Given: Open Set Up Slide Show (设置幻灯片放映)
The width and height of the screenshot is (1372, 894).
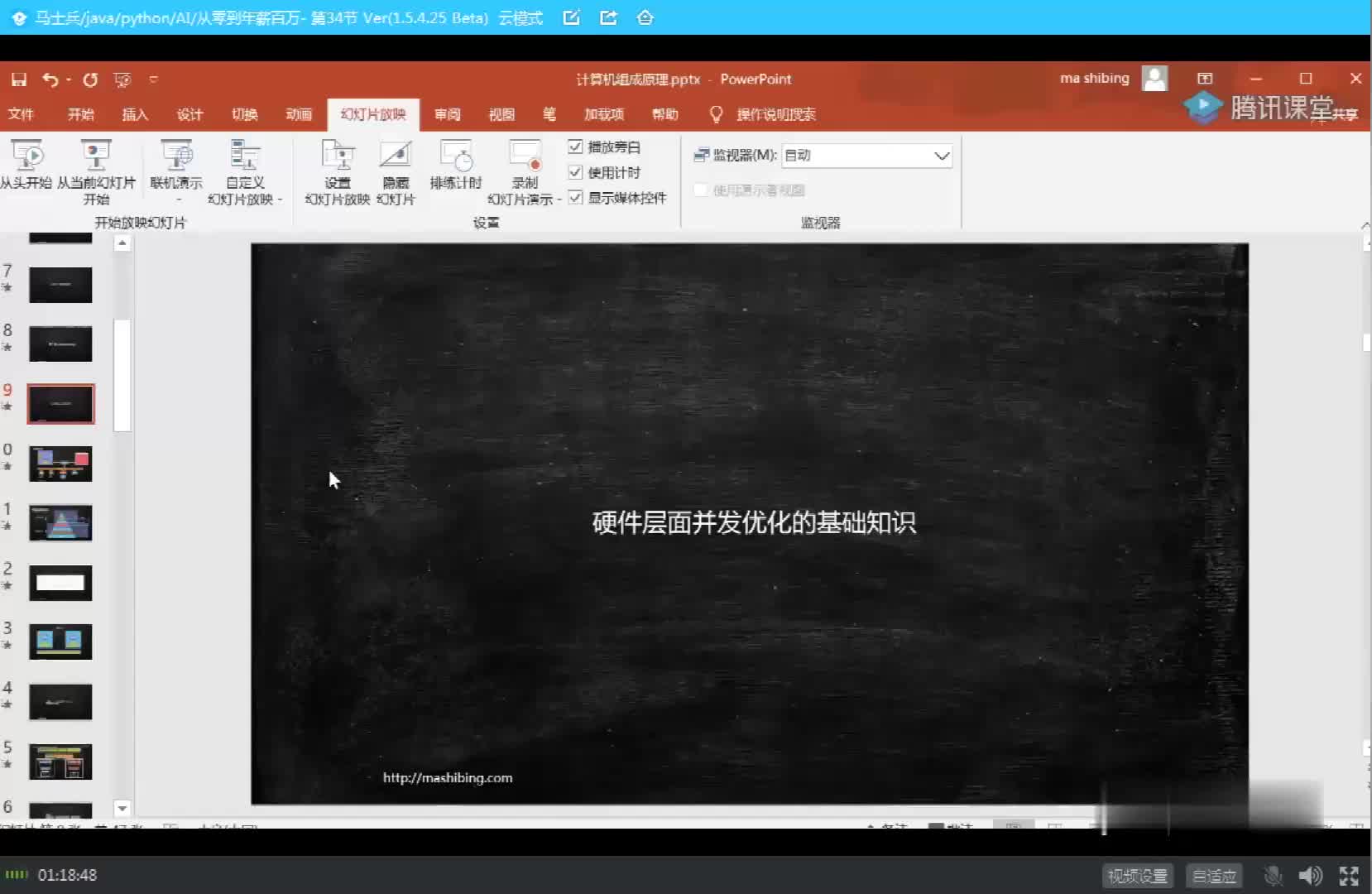Looking at the screenshot, I should tap(338, 171).
